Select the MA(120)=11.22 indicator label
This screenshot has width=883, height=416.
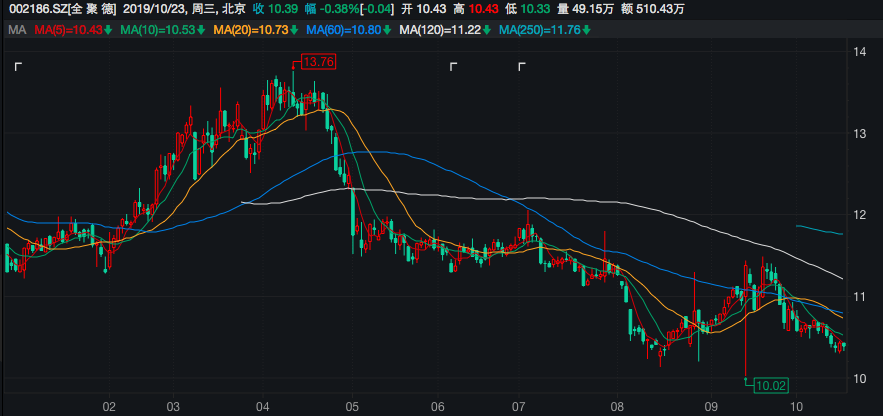tap(438, 30)
